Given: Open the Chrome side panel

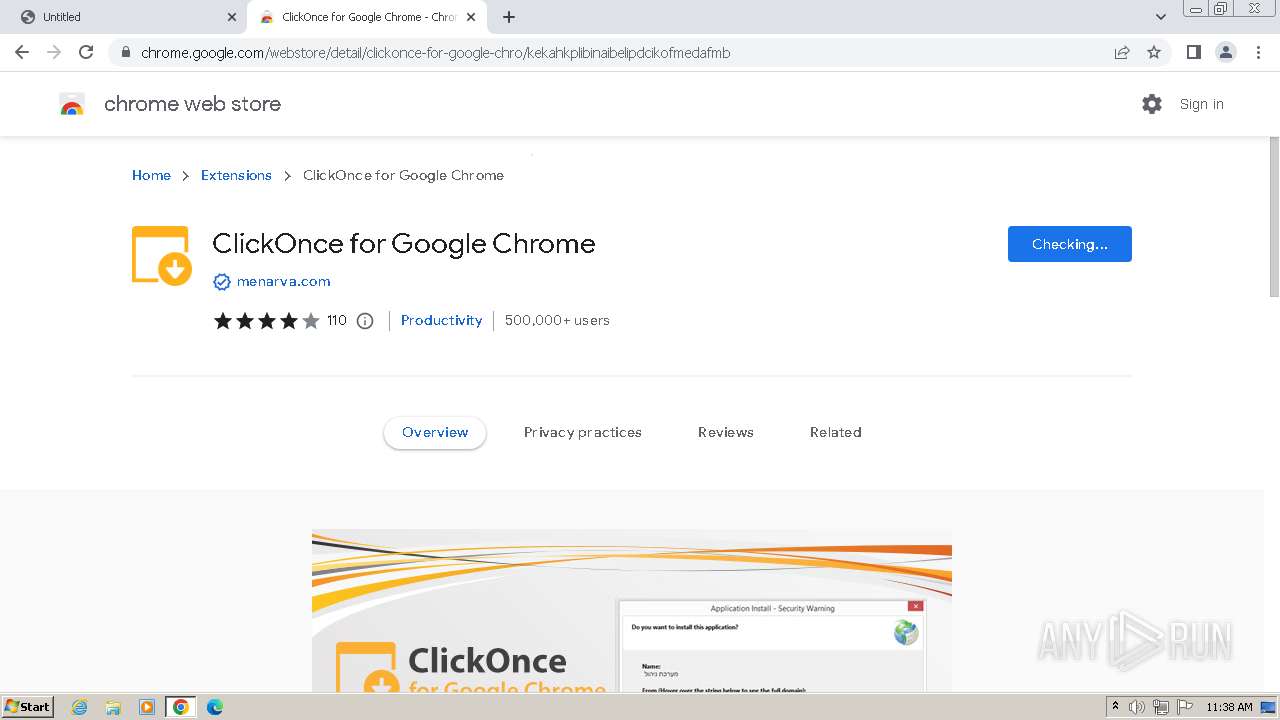Looking at the screenshot, I should click(x=1193, y=52).
